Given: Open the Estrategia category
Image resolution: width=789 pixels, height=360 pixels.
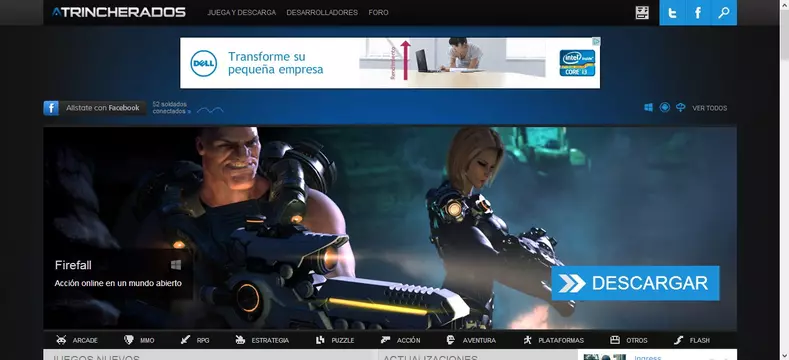Looking at the screenshot, I should pos(262,340).
